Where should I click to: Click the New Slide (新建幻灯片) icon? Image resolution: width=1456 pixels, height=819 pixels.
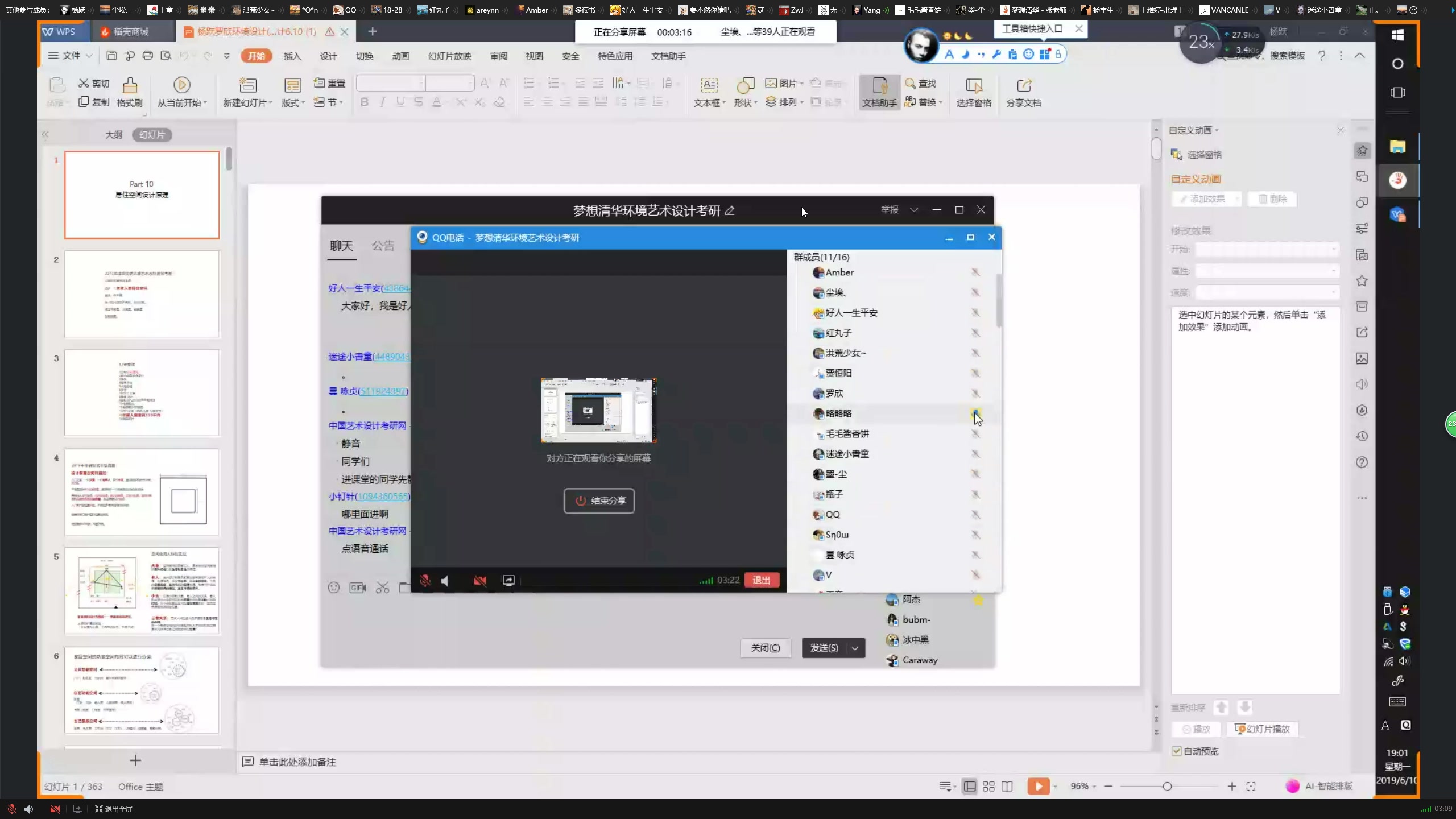[x=247, y=85]
